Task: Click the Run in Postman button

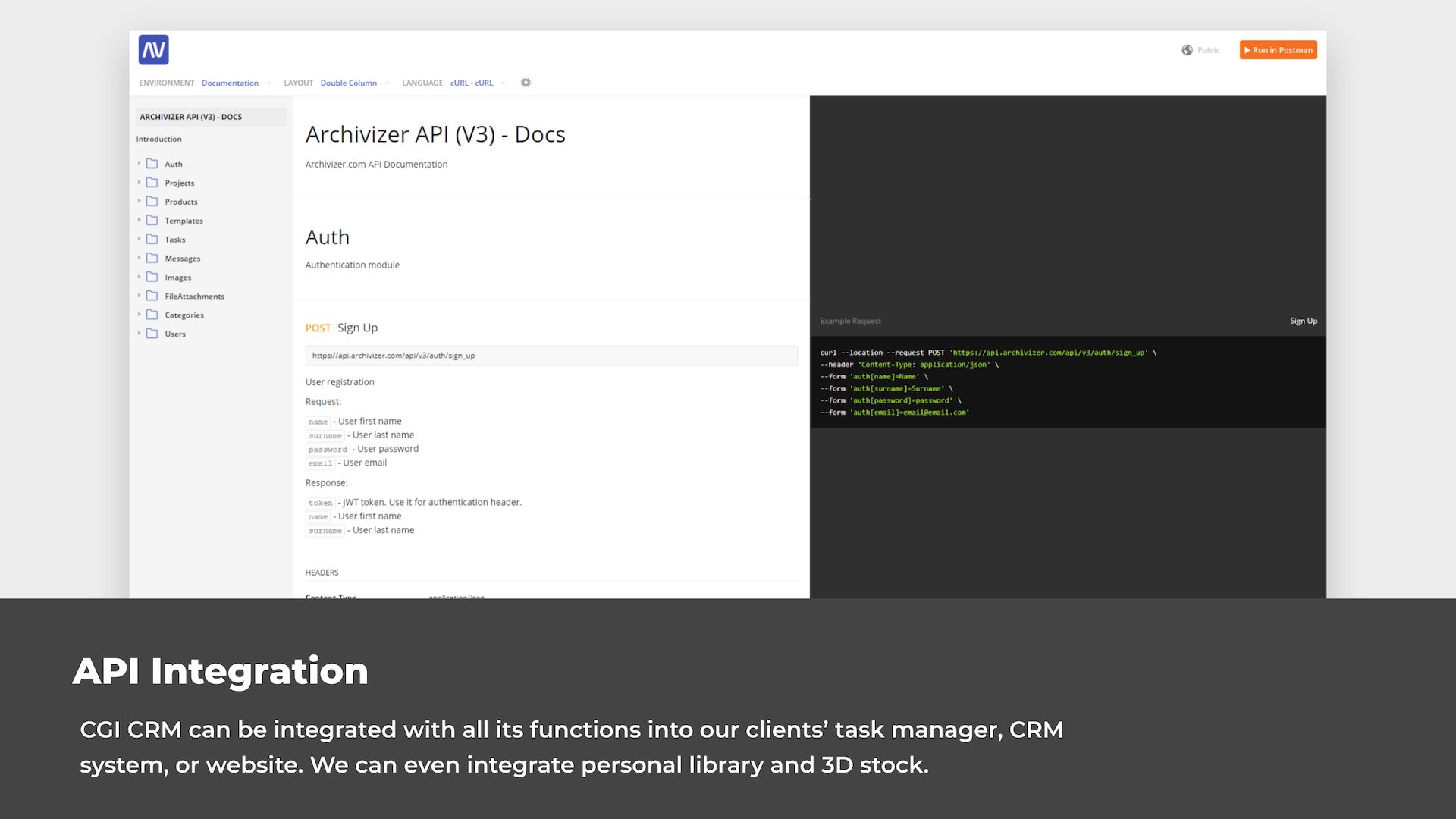Action: tap(1278, 50)
